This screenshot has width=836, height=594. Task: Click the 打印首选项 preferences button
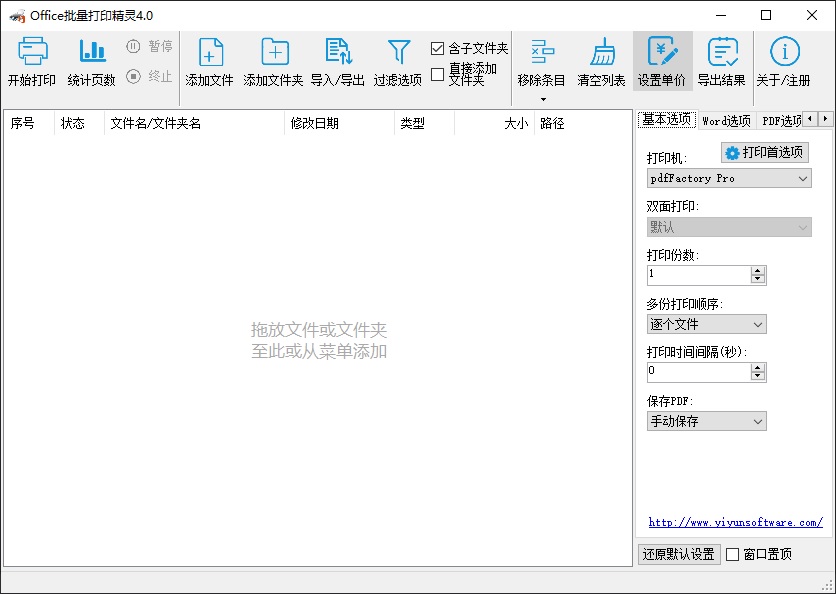[x=764, y=152]
